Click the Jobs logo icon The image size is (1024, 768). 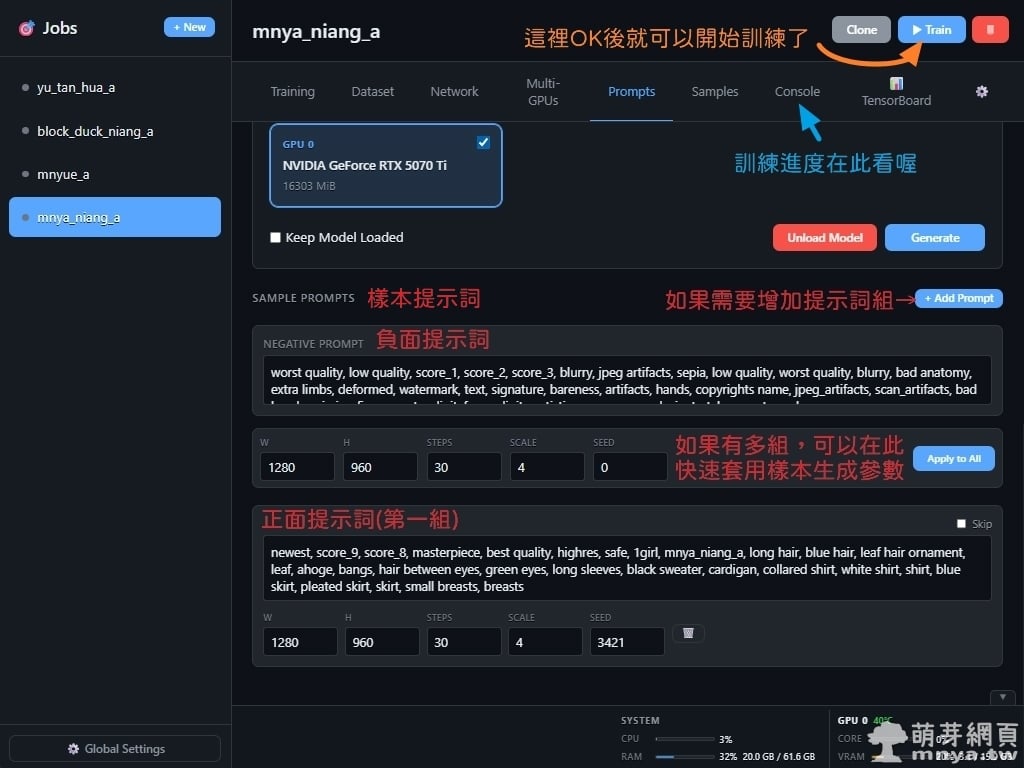[26, 28]
